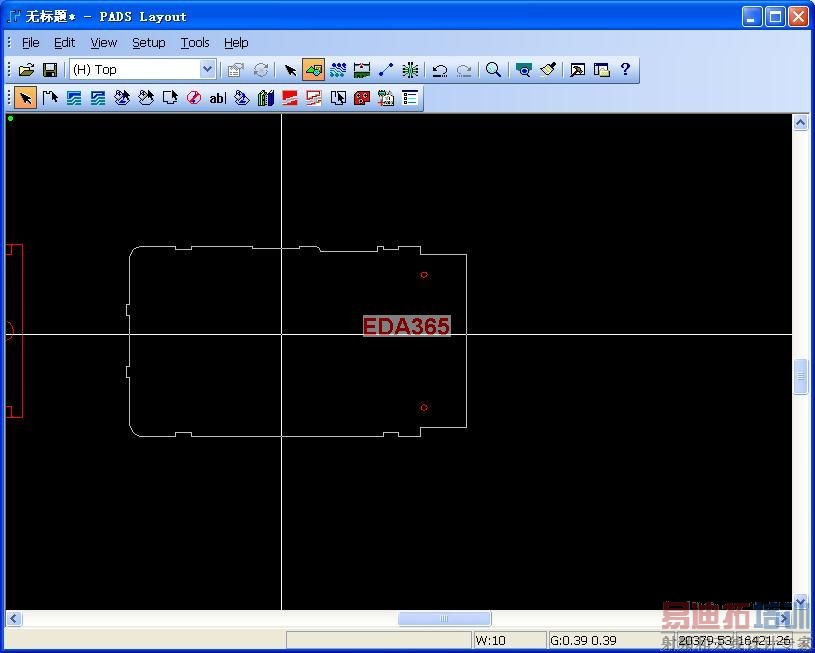Toggle the Drafting Toolbar button off
The image size is (815, 653).
point(313,70)
